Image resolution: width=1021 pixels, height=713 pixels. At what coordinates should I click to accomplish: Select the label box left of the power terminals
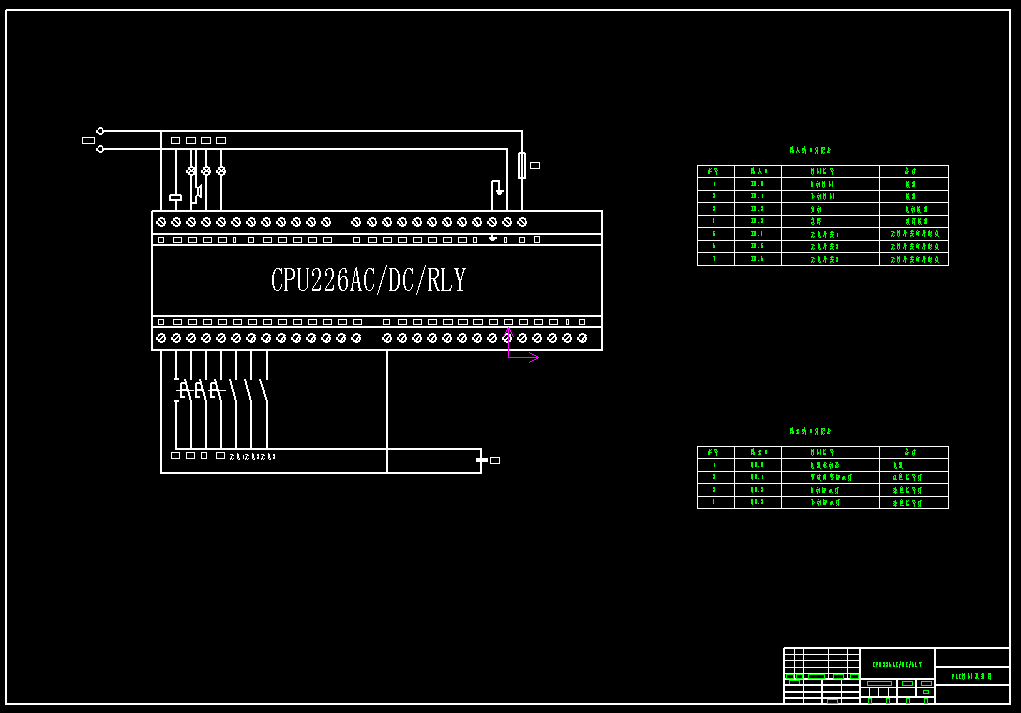tap(89, 141)
